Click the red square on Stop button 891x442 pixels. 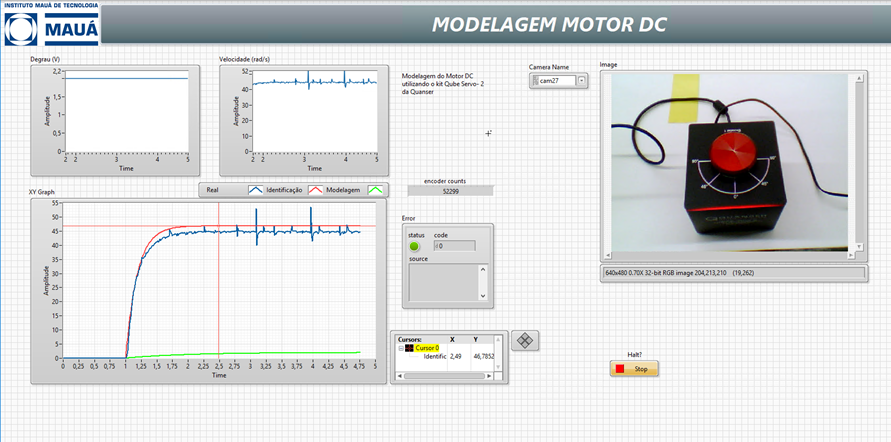pyautogui.click(x=621, y=369)
